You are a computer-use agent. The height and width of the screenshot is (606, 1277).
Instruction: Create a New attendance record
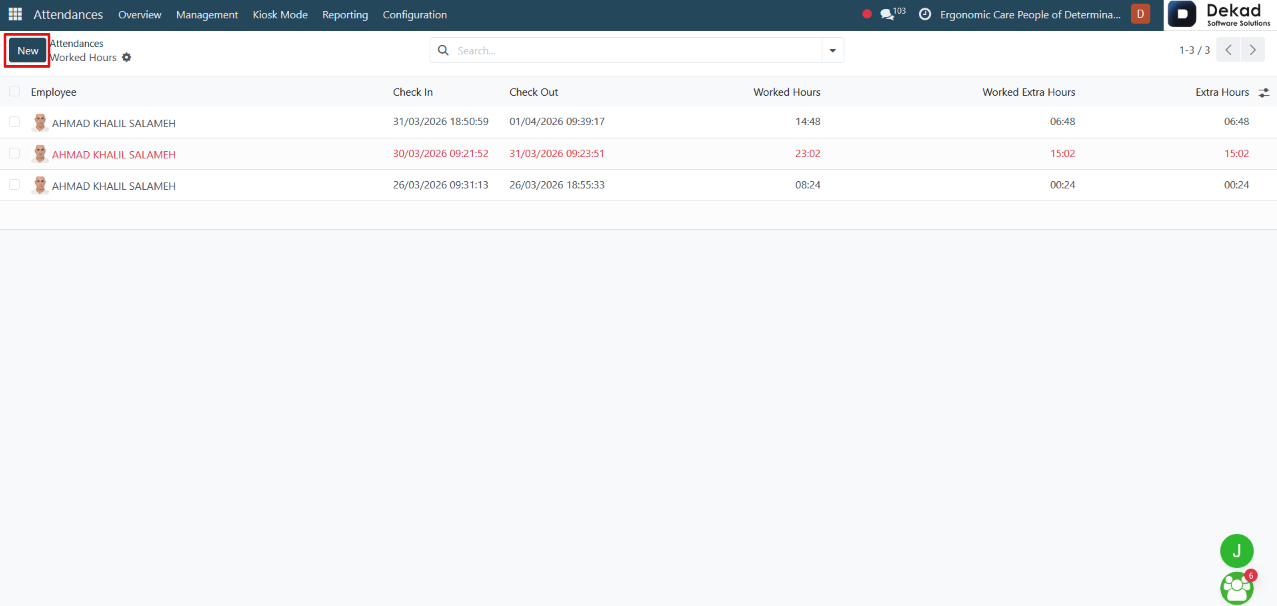pos(28,50)
